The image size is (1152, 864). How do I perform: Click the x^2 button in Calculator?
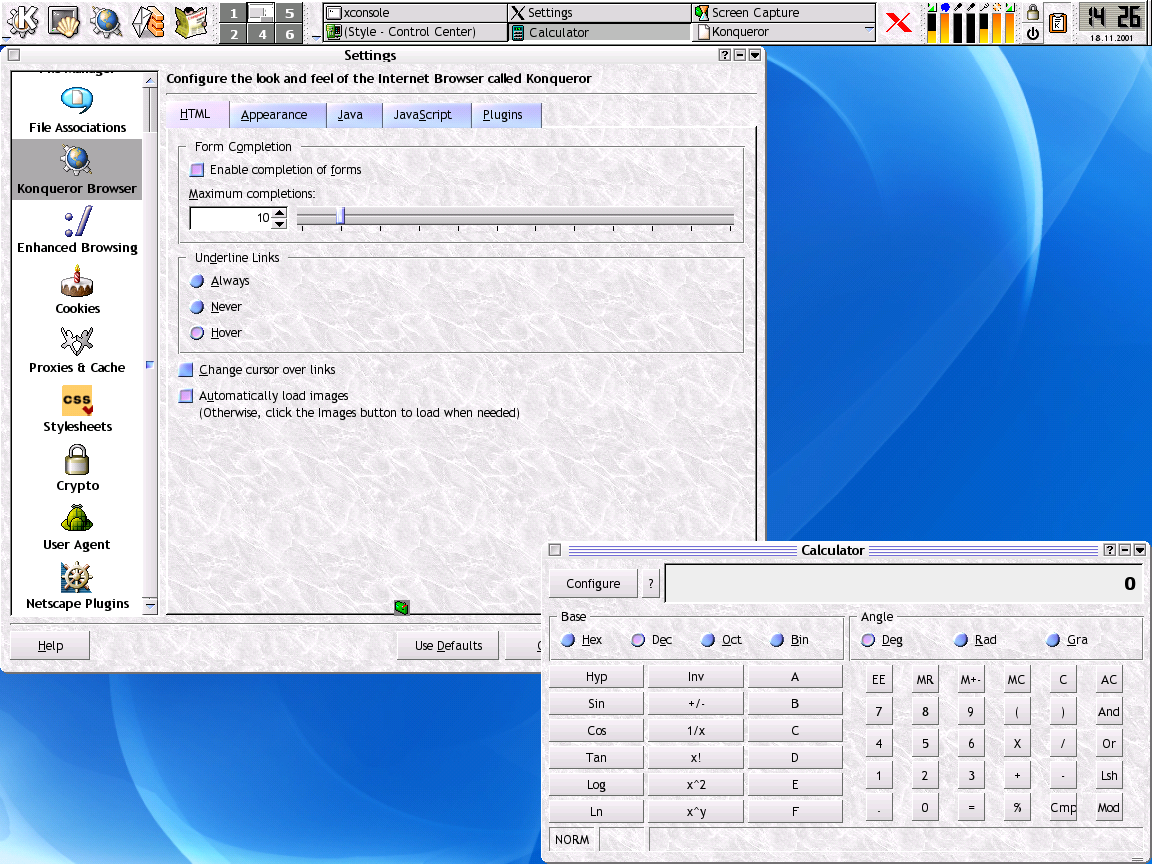[x=696, y=785]
